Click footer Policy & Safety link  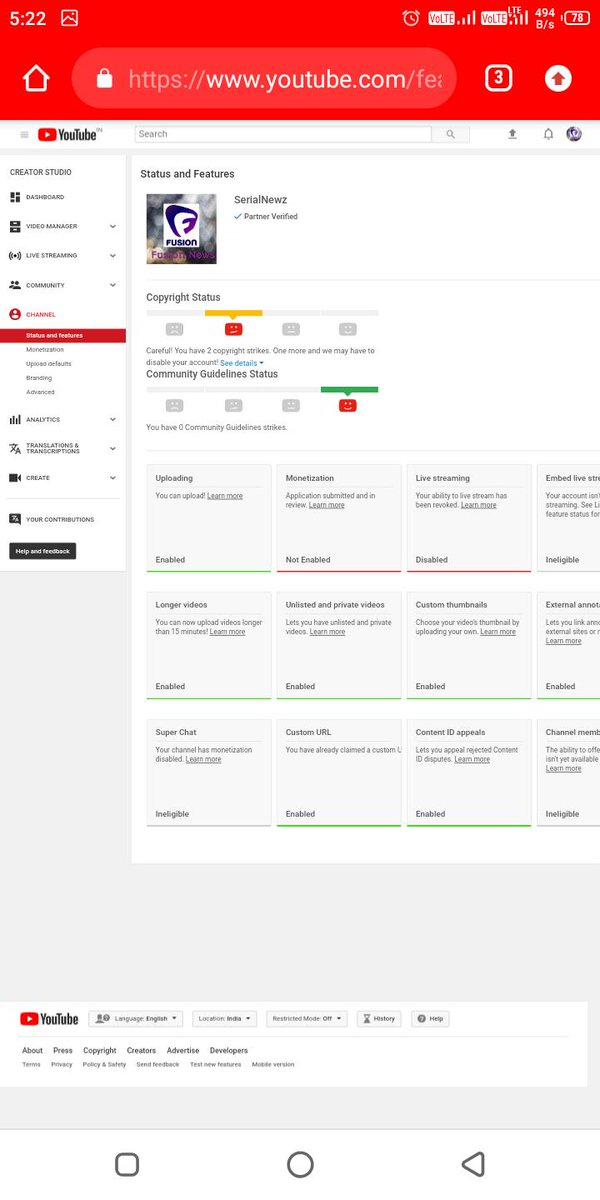104,1065
